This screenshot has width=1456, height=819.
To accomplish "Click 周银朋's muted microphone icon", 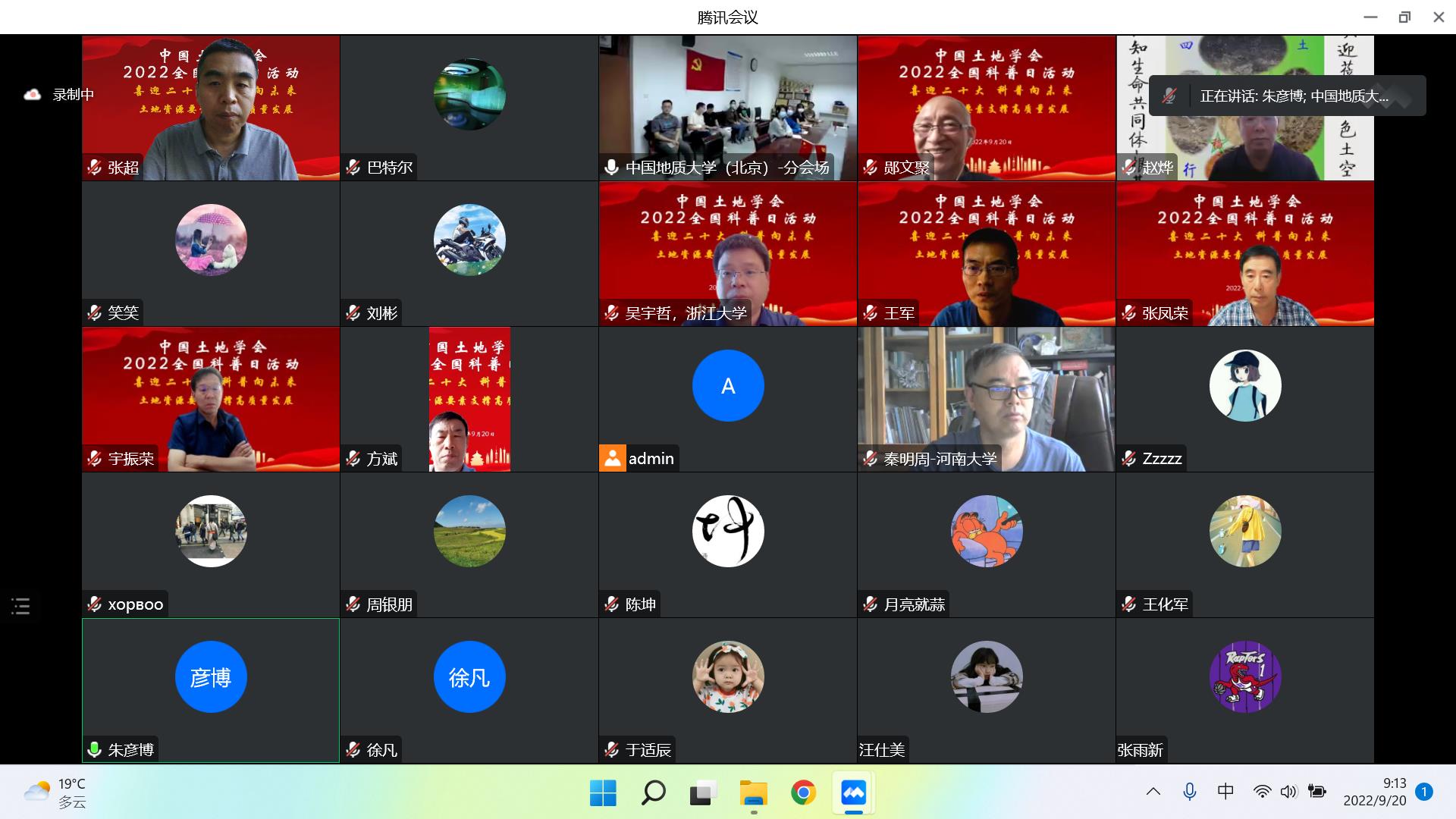I will pyautogui.click(x=353, y=604).
